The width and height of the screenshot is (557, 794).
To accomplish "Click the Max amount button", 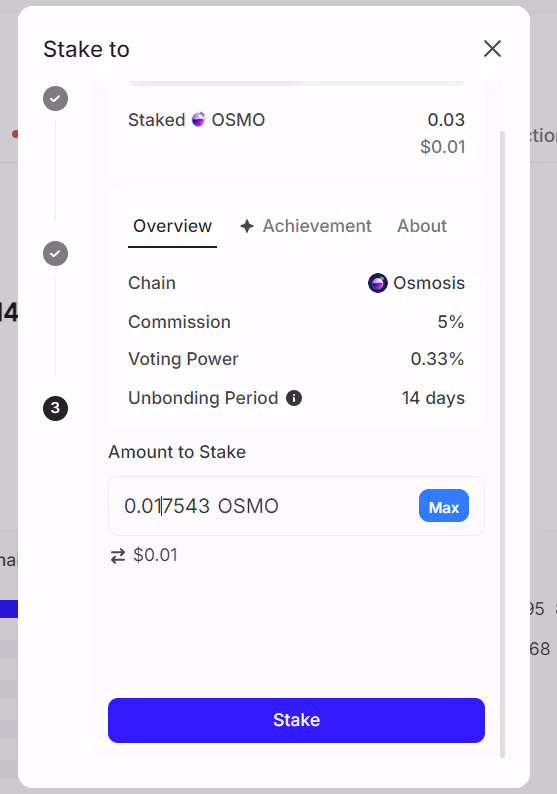I will [x=444, y=506].
